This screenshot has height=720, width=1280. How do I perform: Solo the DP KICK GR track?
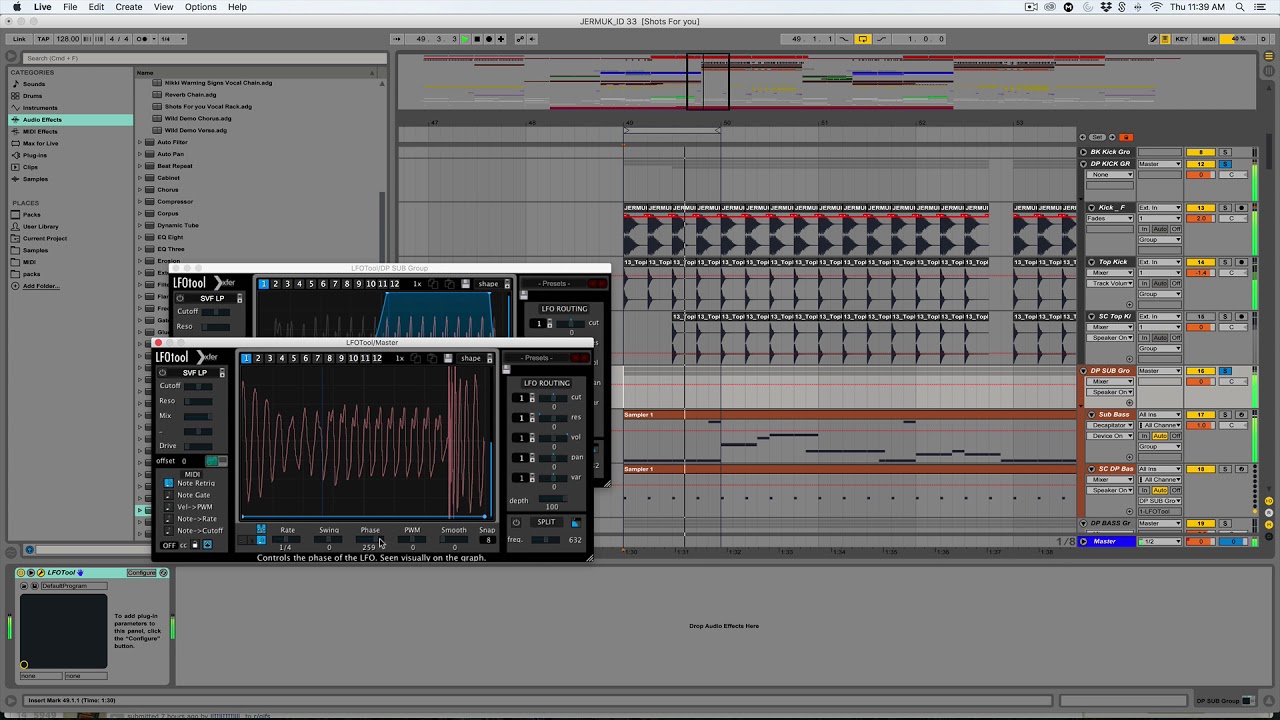coord(1226,164)
